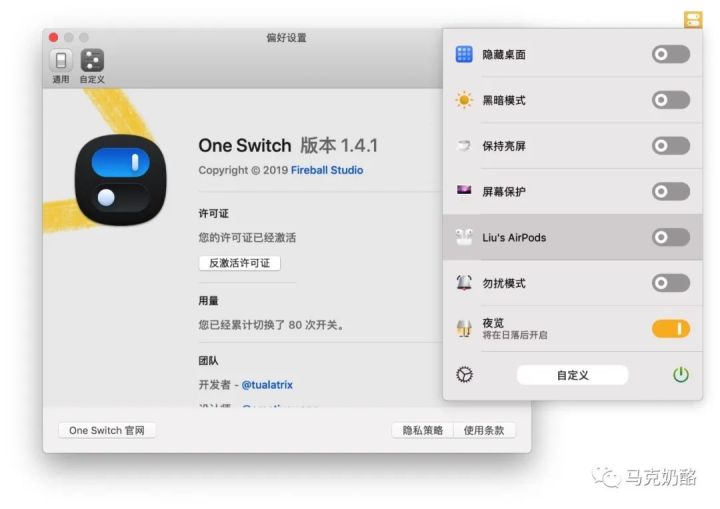720x509 pixels.
Task: Switch to the 通用 preferences tab
Action: (x=61, y=66)
